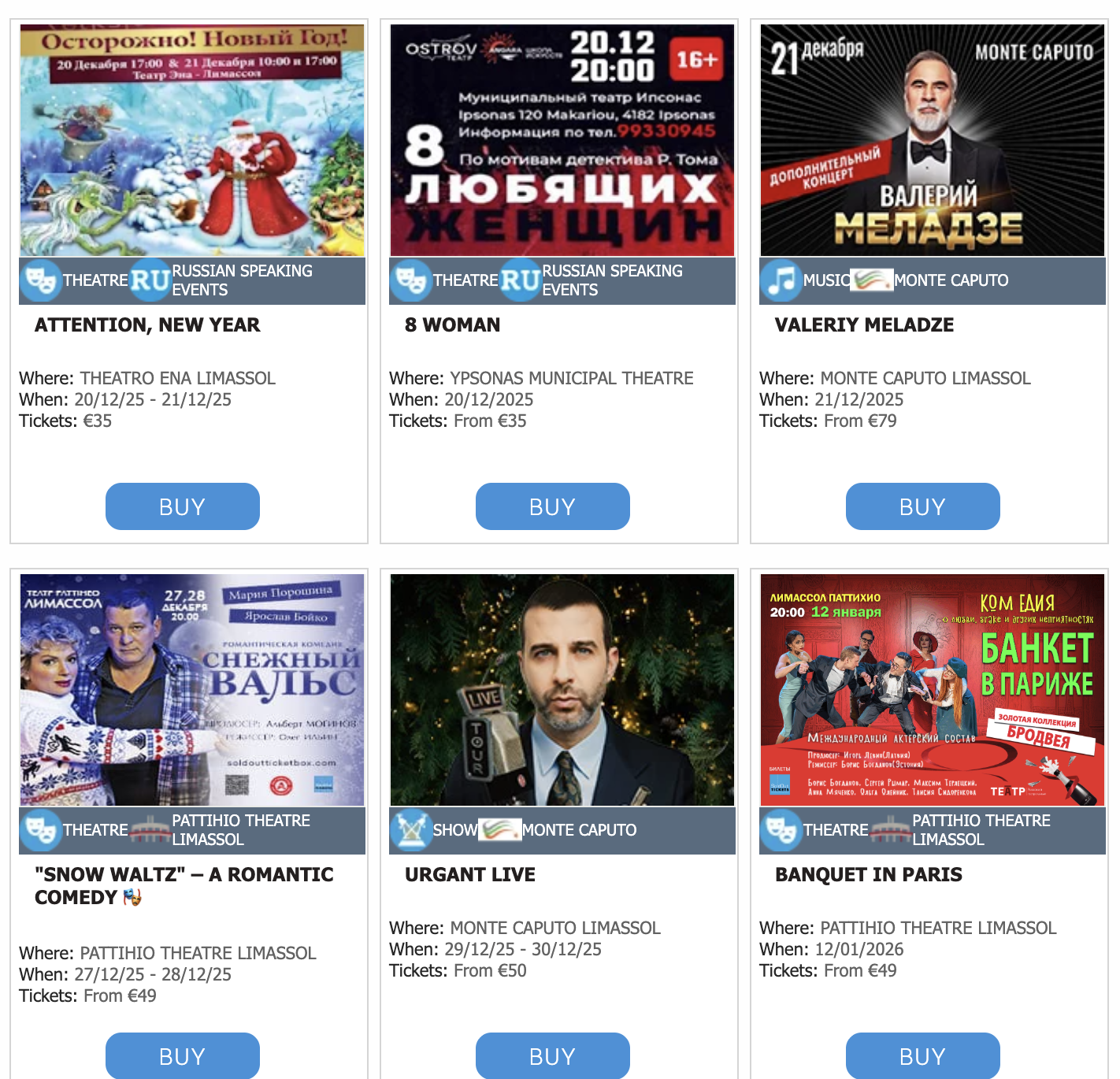Image resolution: width=1120 pixels, height=1079 pixels.
Task: Buy tickets for Urgant Live show
Action: (553, 1055)
